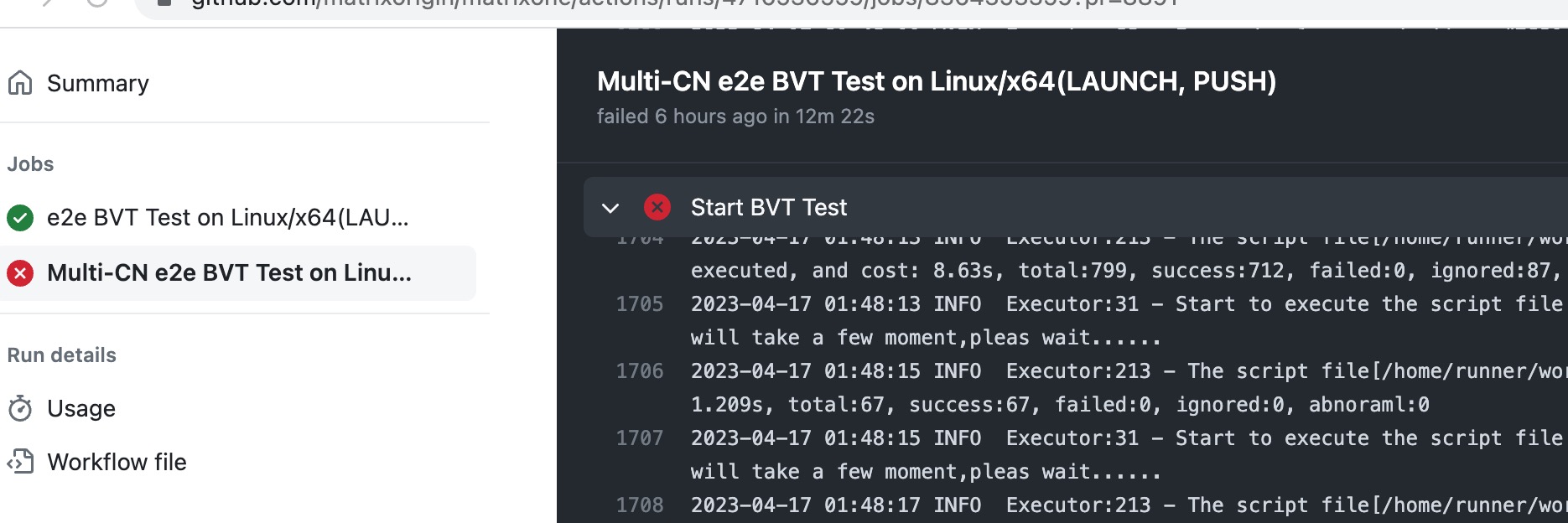Select the Multi-CN e2e BVT Test job entry
This screenshot has height=523, width=1568.
pyautogui.click(x=230, y=273)
